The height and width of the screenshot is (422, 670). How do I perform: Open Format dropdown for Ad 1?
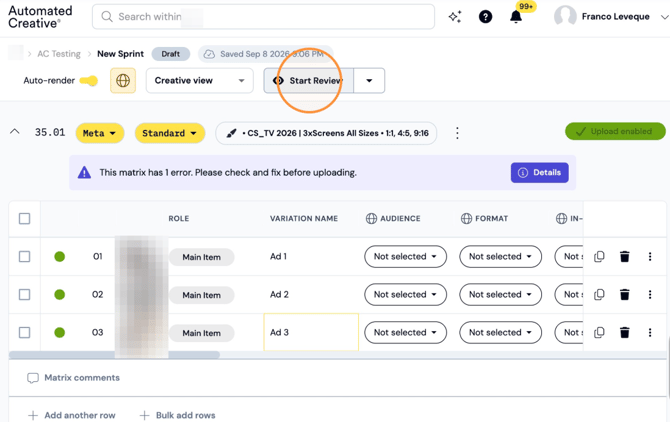500,257
